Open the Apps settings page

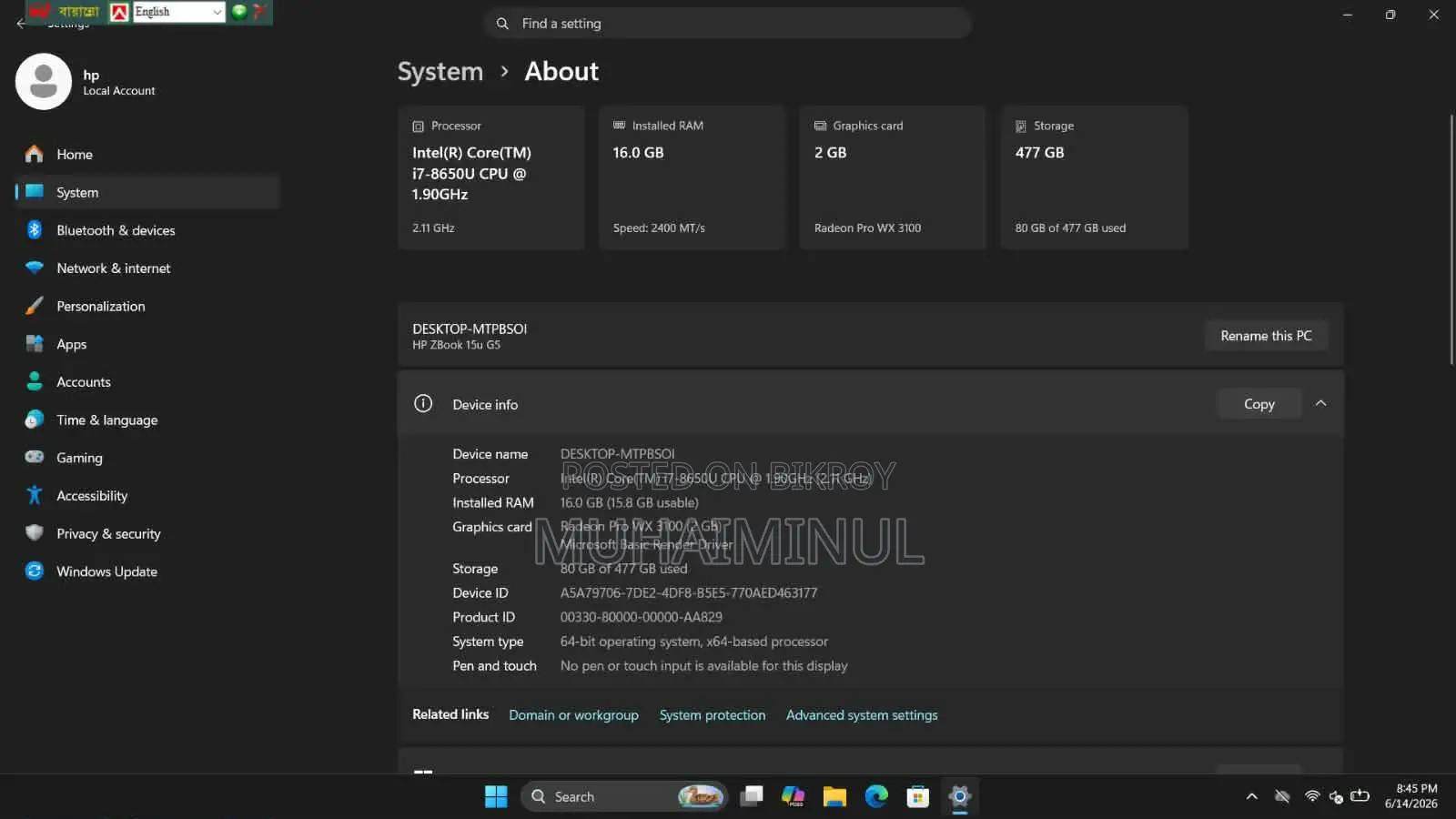click(147, 344)
